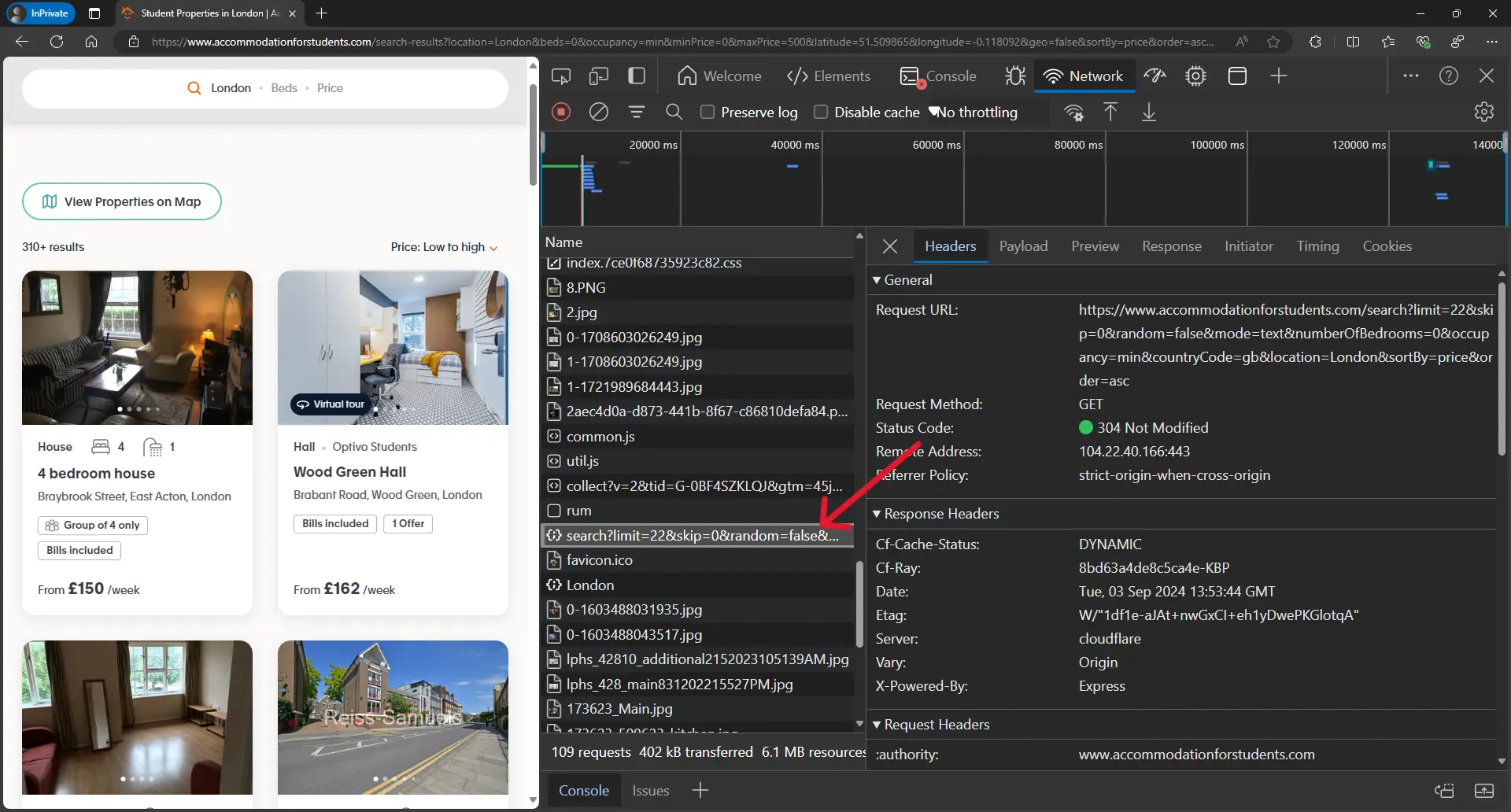Switch to the Timing tab

[x=1317, y=246]
